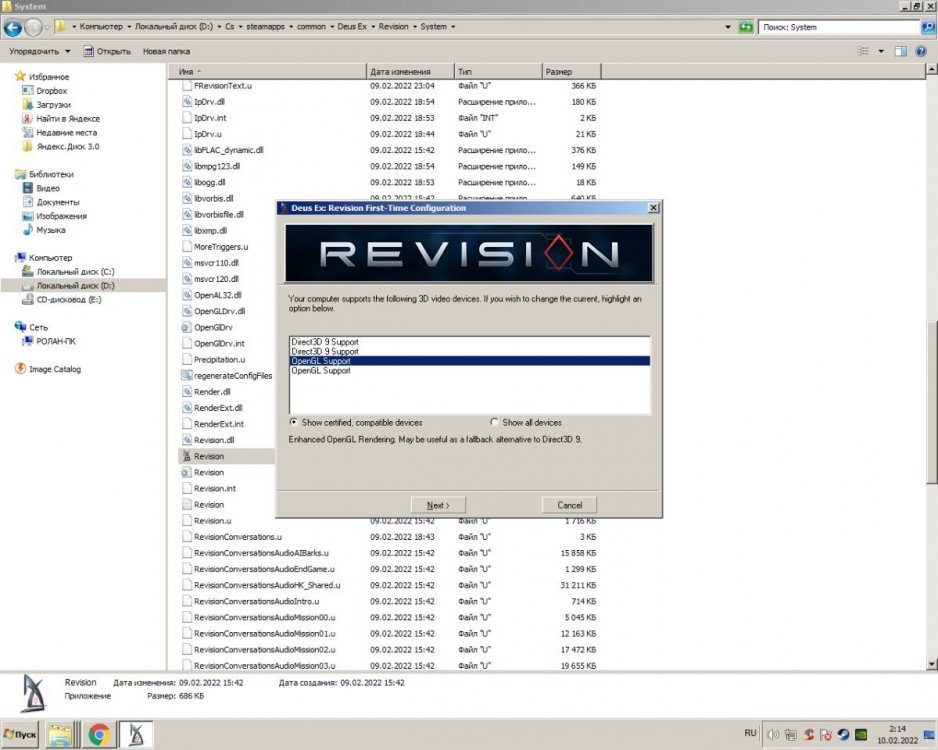Click the Back navigation arrow button
The width and height of the screenshot is (938, 750).
coord(14,27)
